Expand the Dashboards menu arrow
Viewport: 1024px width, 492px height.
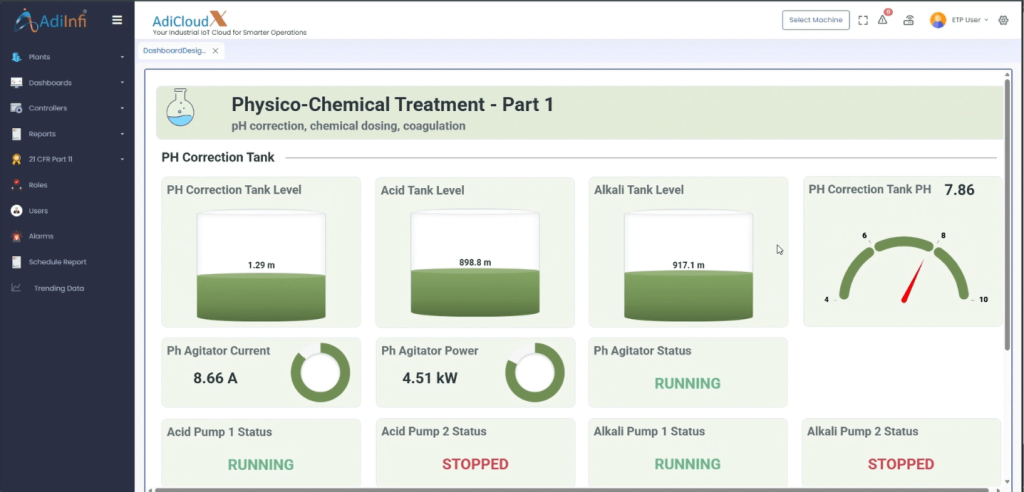122,83
